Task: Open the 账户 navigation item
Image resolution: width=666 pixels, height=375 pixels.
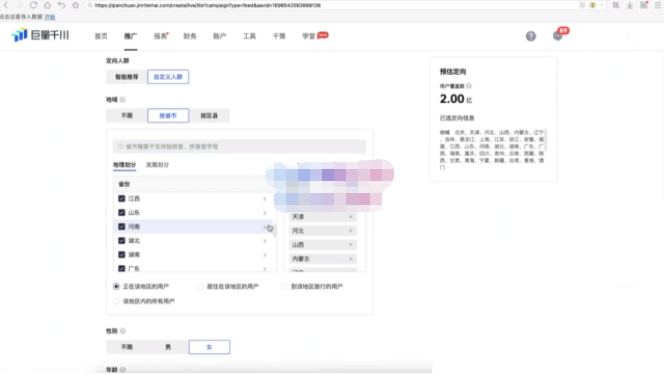Action: (x=220, y=36)
